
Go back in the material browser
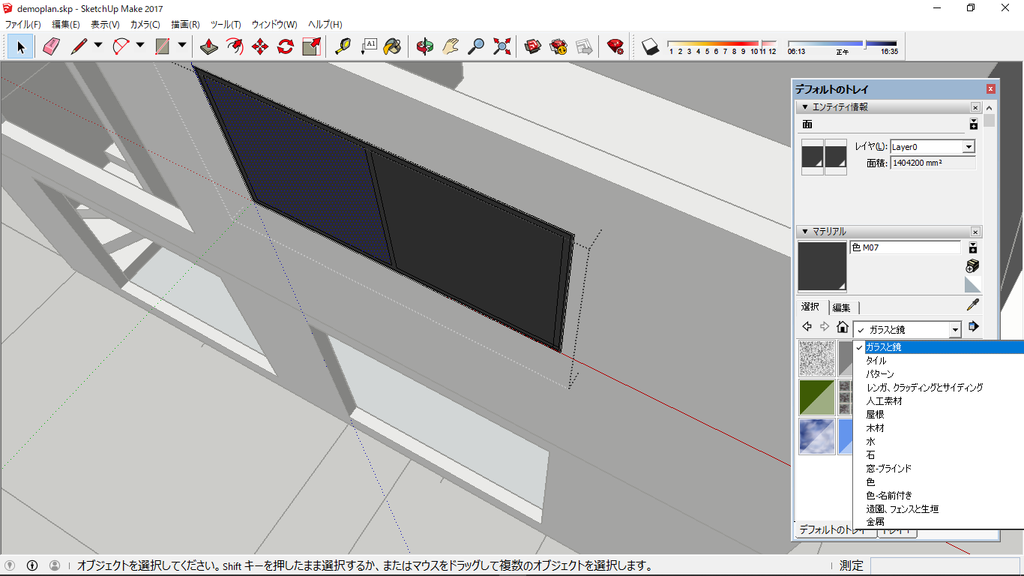pos(807,327)
